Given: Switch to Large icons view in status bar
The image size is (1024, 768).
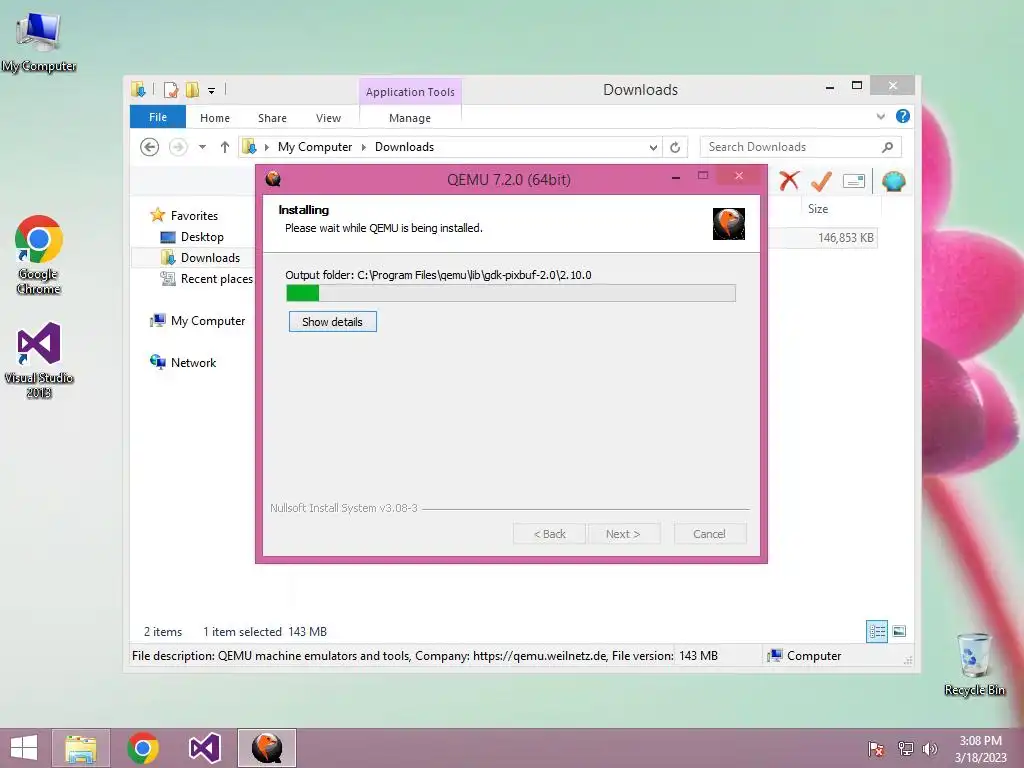Looking at the screenshot, I should (899, 632).
